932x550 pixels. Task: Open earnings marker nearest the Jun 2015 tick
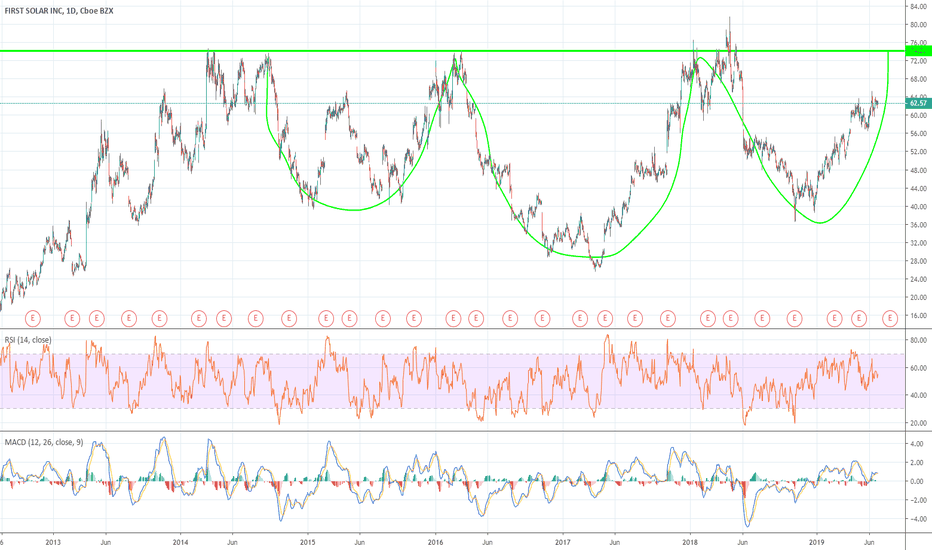[x=350, y=319]
